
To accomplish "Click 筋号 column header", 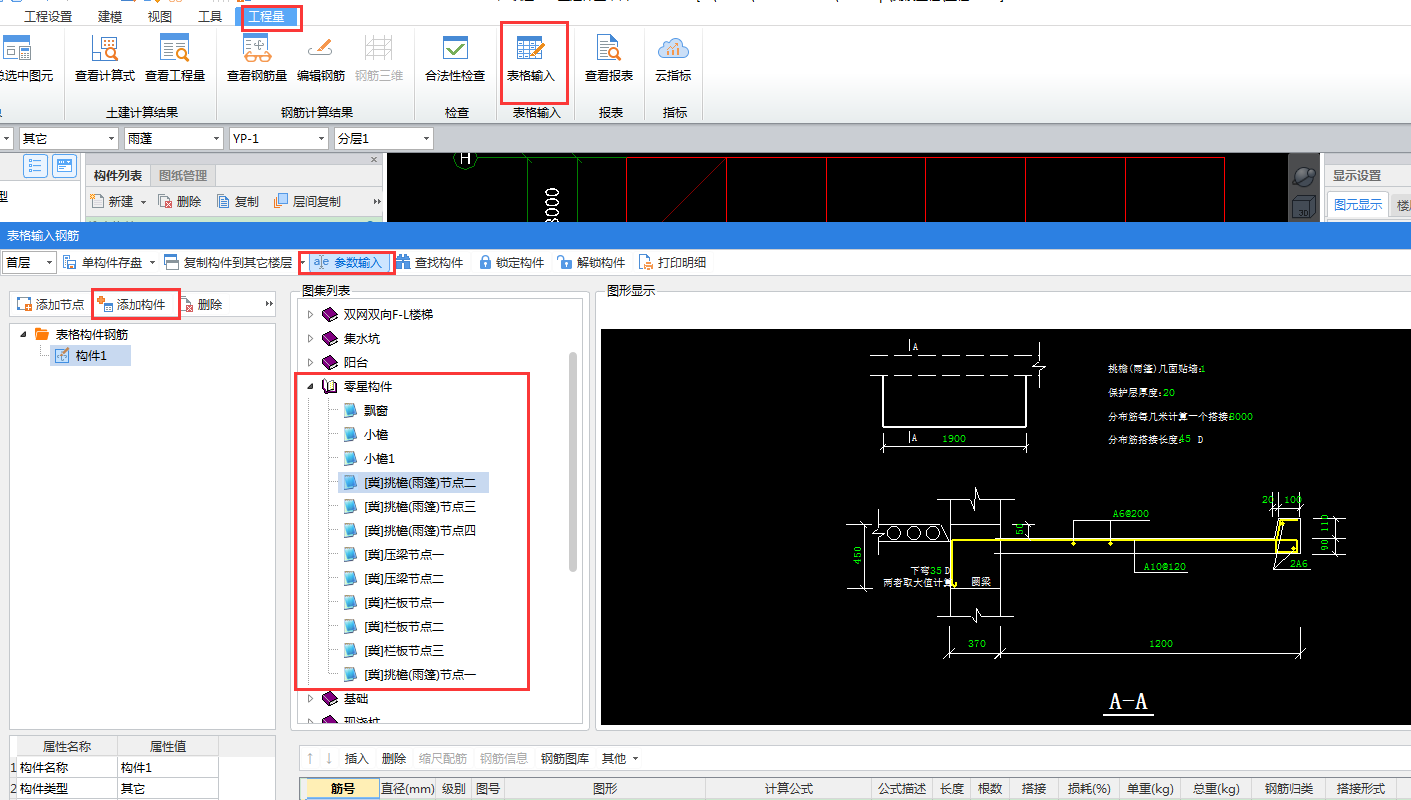I will click(x=343, y=789).
